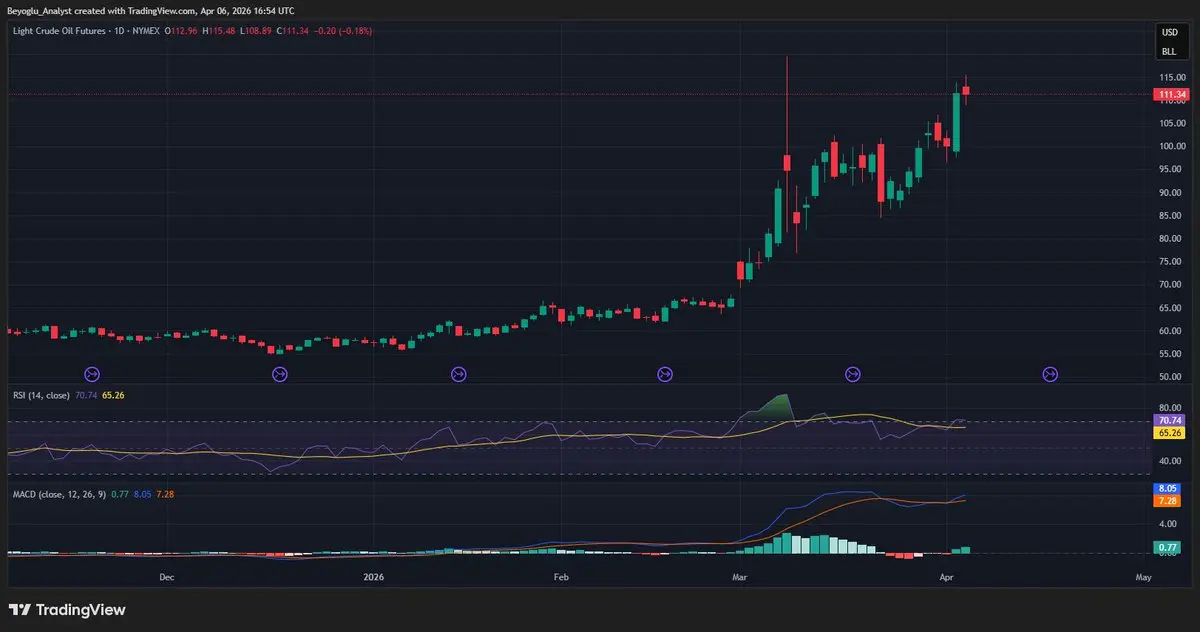Click the open value O112.96 in legend
The image size is (1200, 632).
[183, 31]
